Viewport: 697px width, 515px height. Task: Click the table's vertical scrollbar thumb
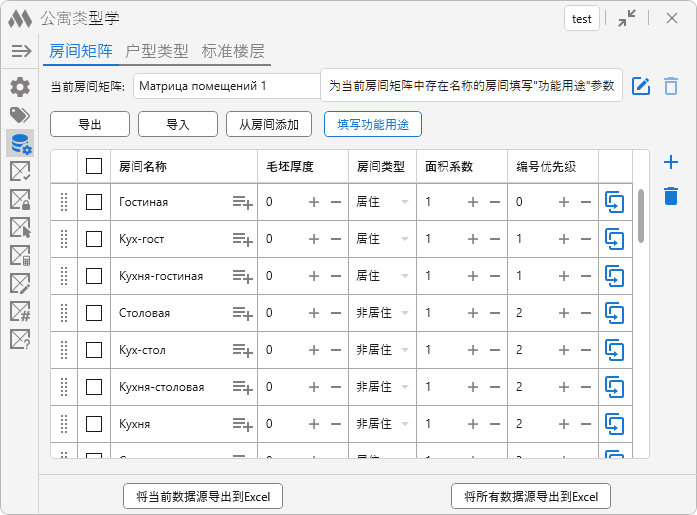[640, 215]
